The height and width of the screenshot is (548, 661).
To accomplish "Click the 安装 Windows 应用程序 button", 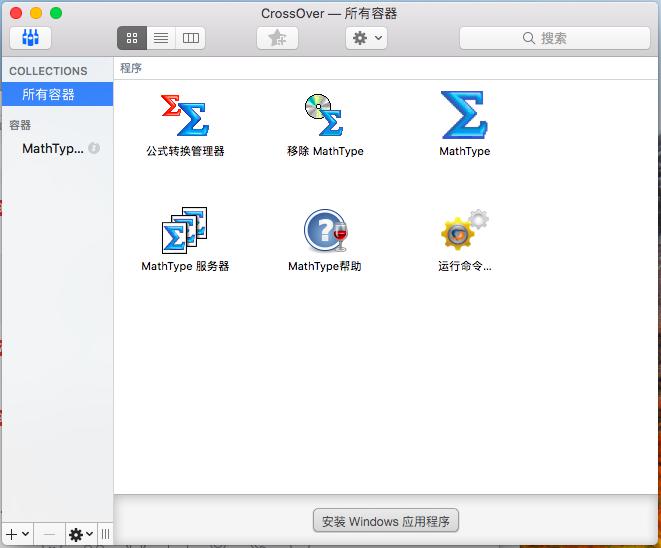I will click(x=386, y=521).
